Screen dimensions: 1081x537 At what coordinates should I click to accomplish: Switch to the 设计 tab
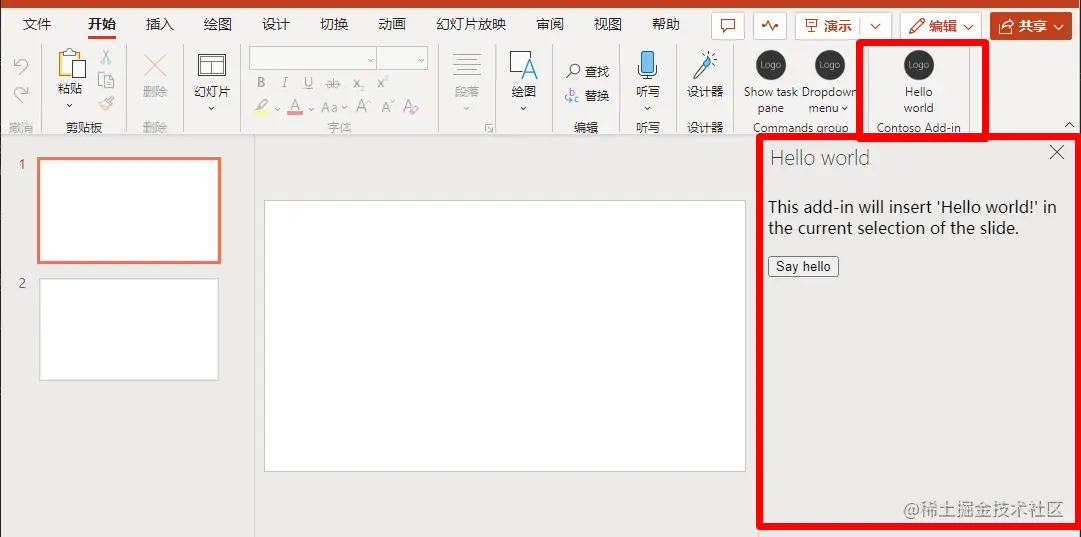(x=276, y=26)
